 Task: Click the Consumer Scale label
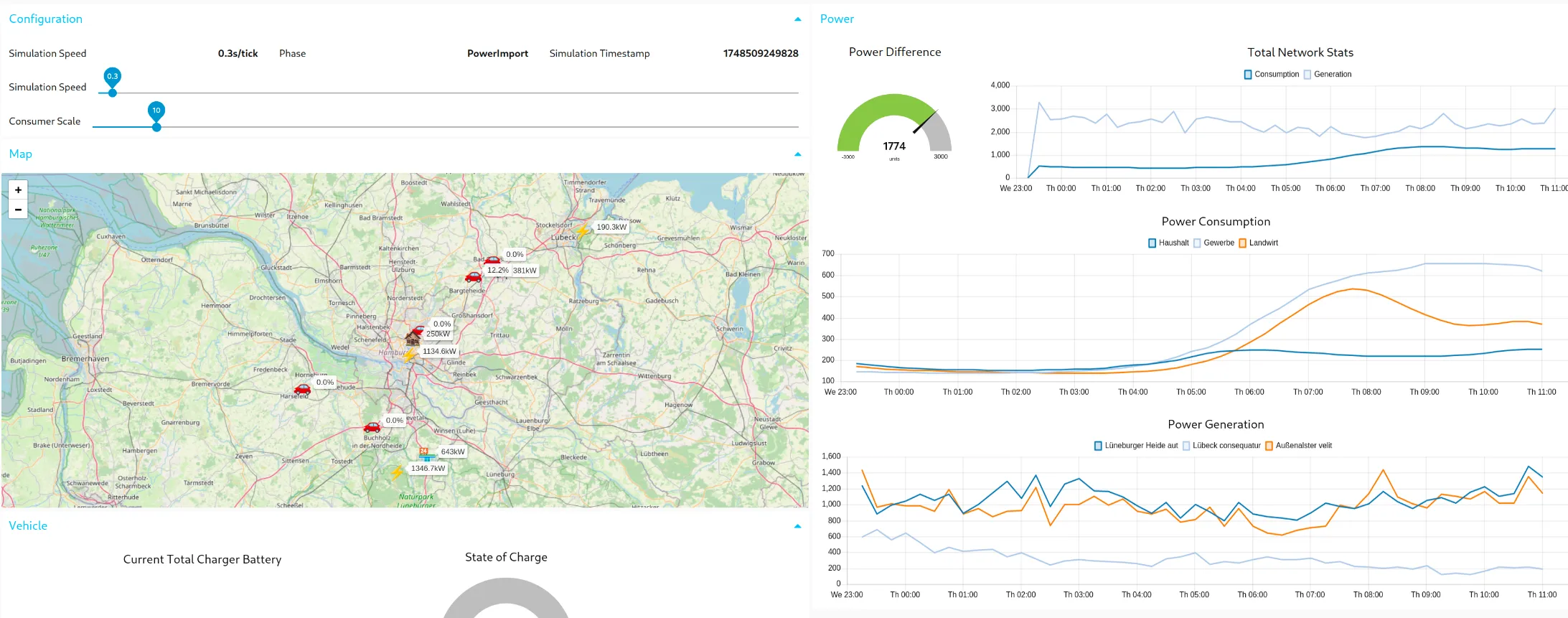[44, 121]
